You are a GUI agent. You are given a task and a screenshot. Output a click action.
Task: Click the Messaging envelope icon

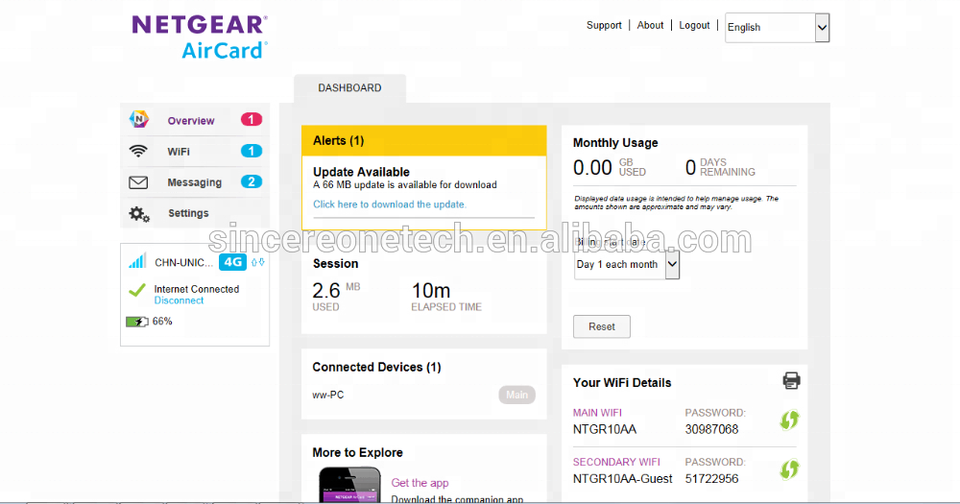tap(138, 182)
